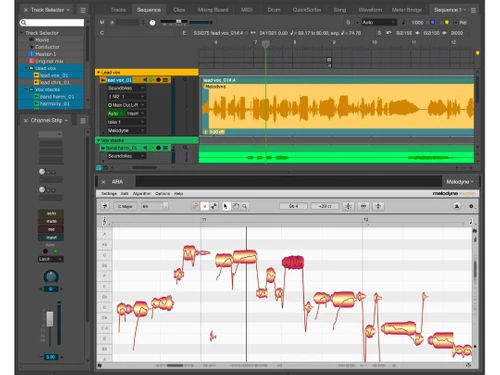Open the Sequence window mini-menu icon
The image size is (500, 375).
click(x=473, y=10)
